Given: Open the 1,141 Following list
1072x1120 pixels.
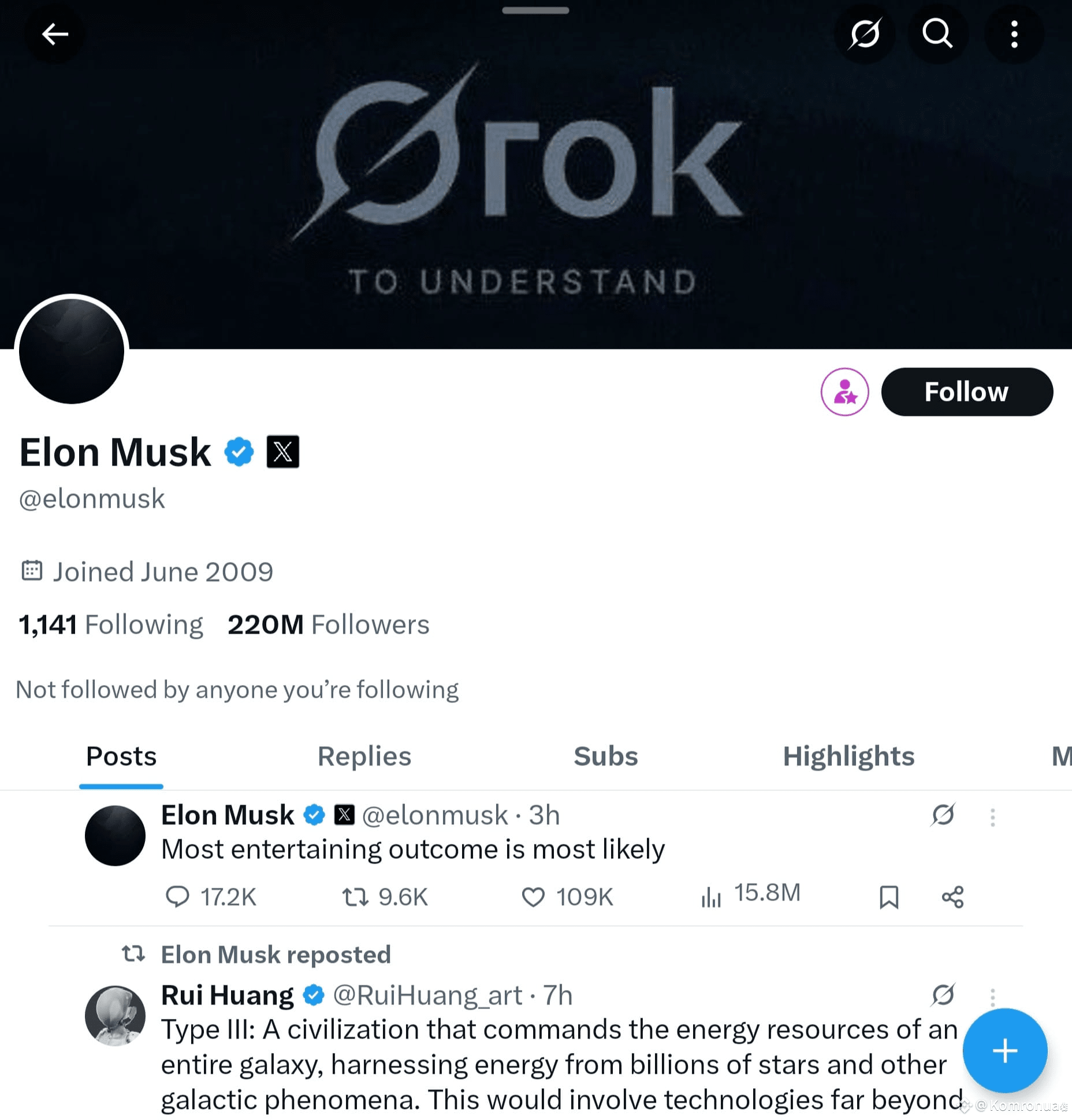Looking at the screenshot, I should [x=110, y=624].
